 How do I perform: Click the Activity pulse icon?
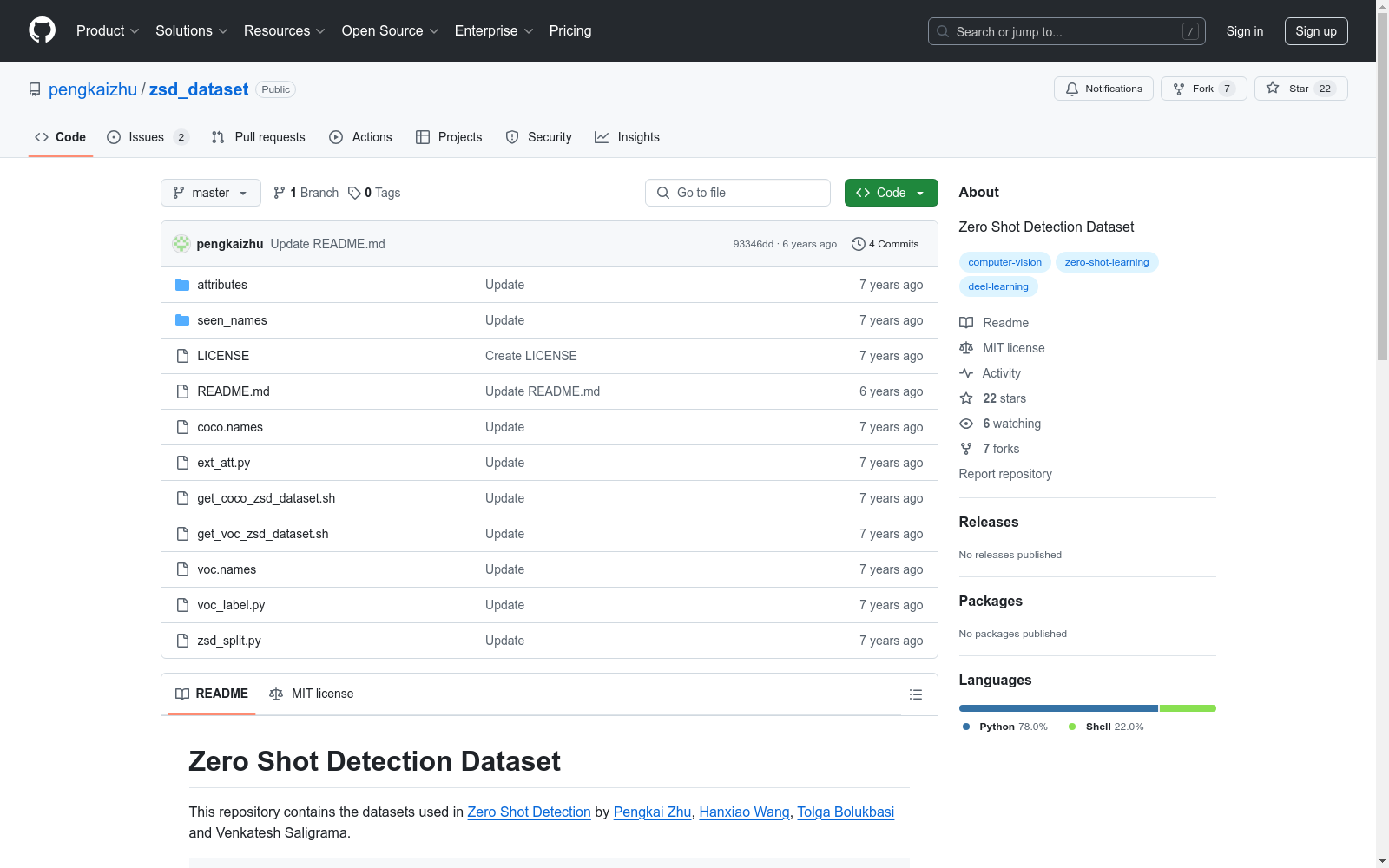coord(966,373)
